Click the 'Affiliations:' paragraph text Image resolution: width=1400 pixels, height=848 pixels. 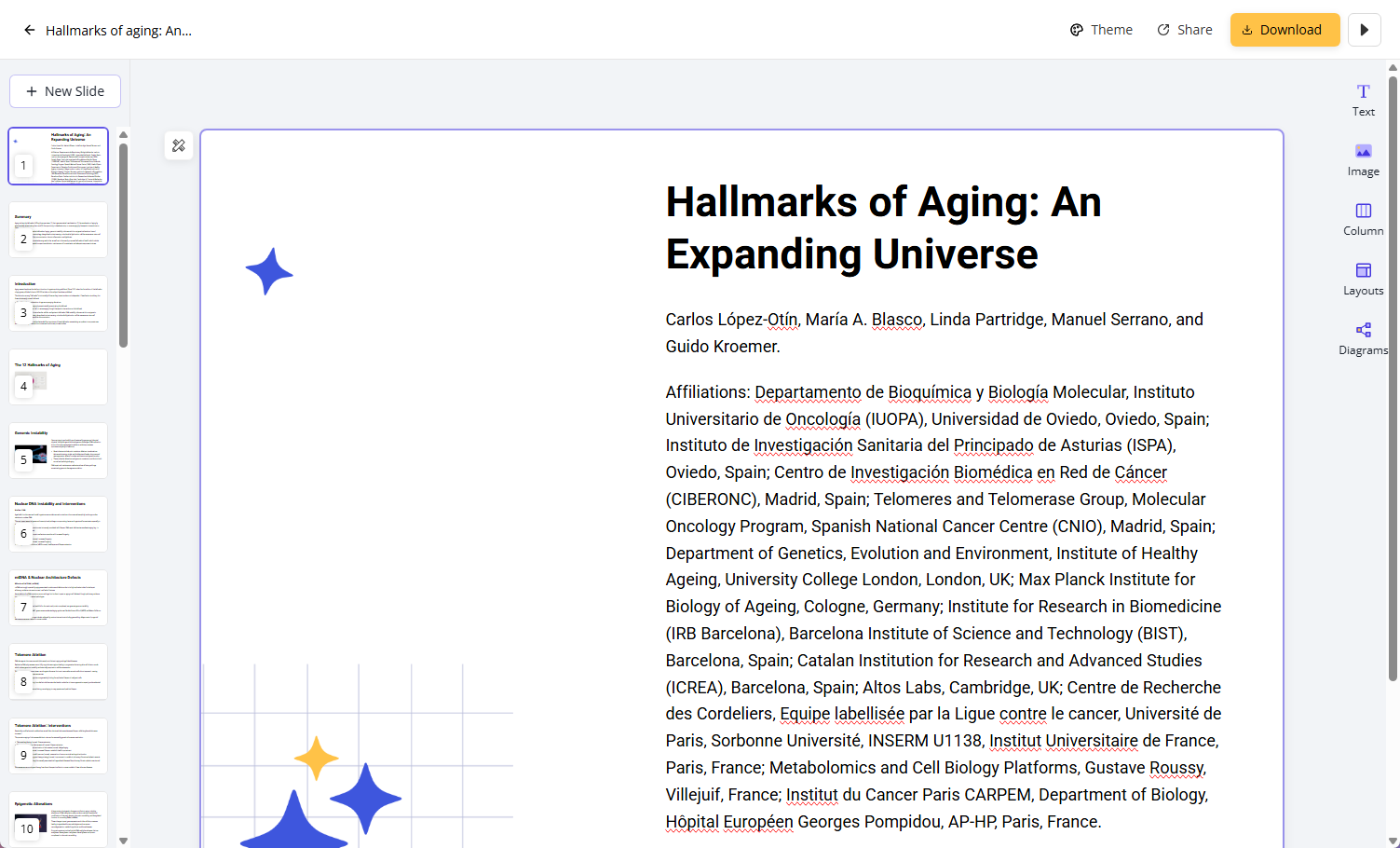[x=944, y=607]
